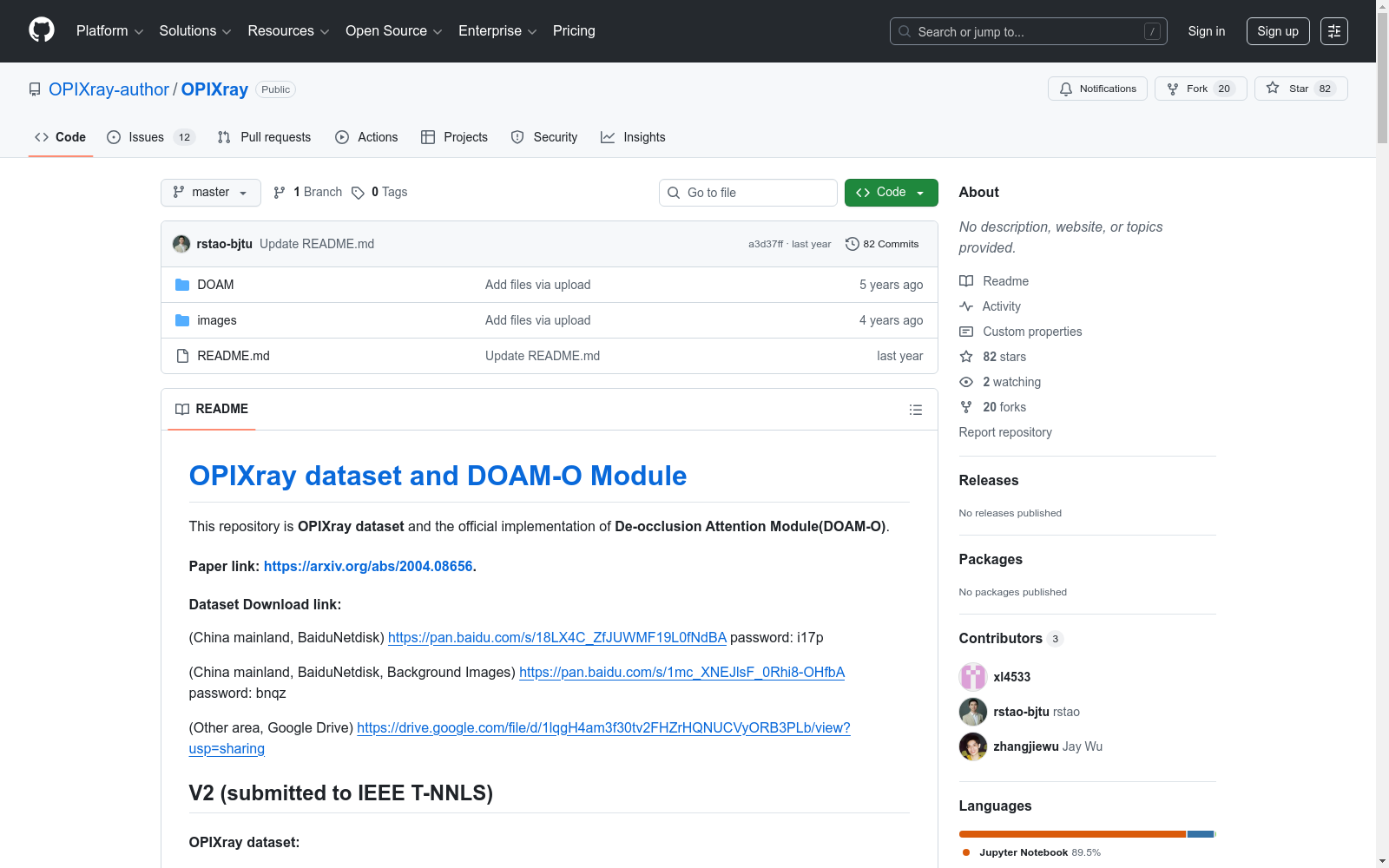This screenshot has height=868, width=1389.
Task: Expand the Resources menu
Action: [288, 31]
